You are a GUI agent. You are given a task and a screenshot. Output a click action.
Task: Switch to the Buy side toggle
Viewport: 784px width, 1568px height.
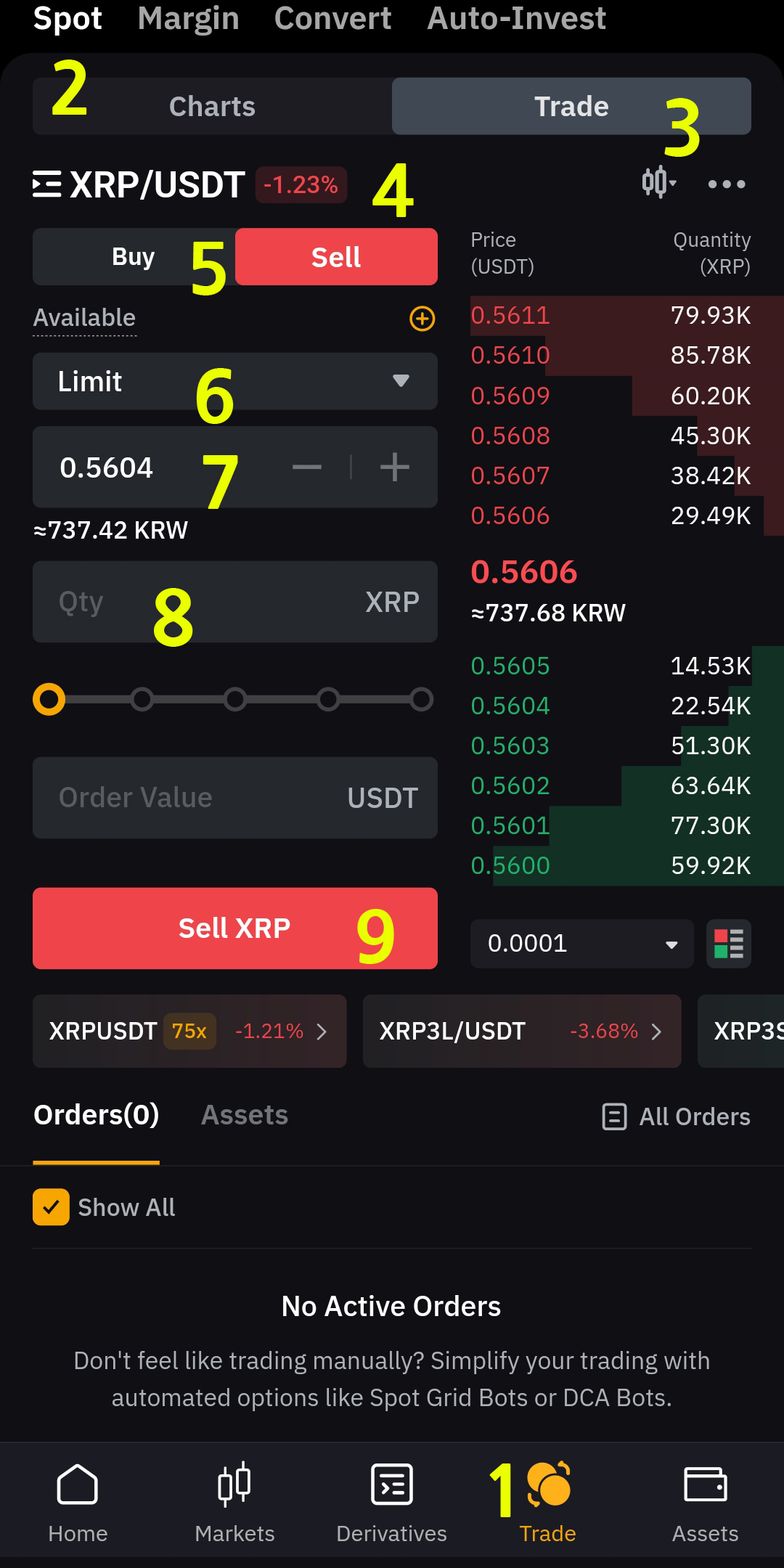134,257
